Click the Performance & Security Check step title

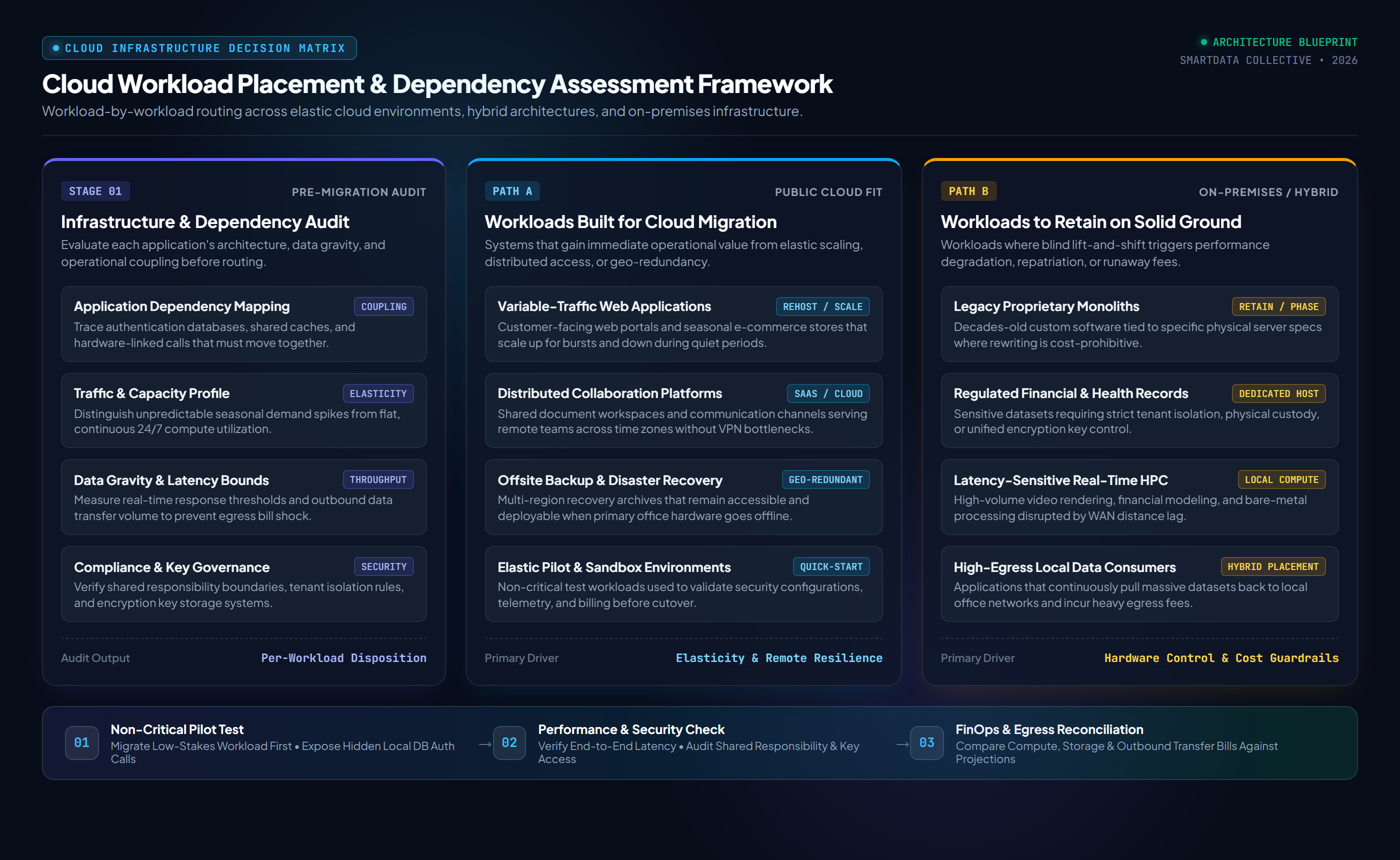[631, 729]
